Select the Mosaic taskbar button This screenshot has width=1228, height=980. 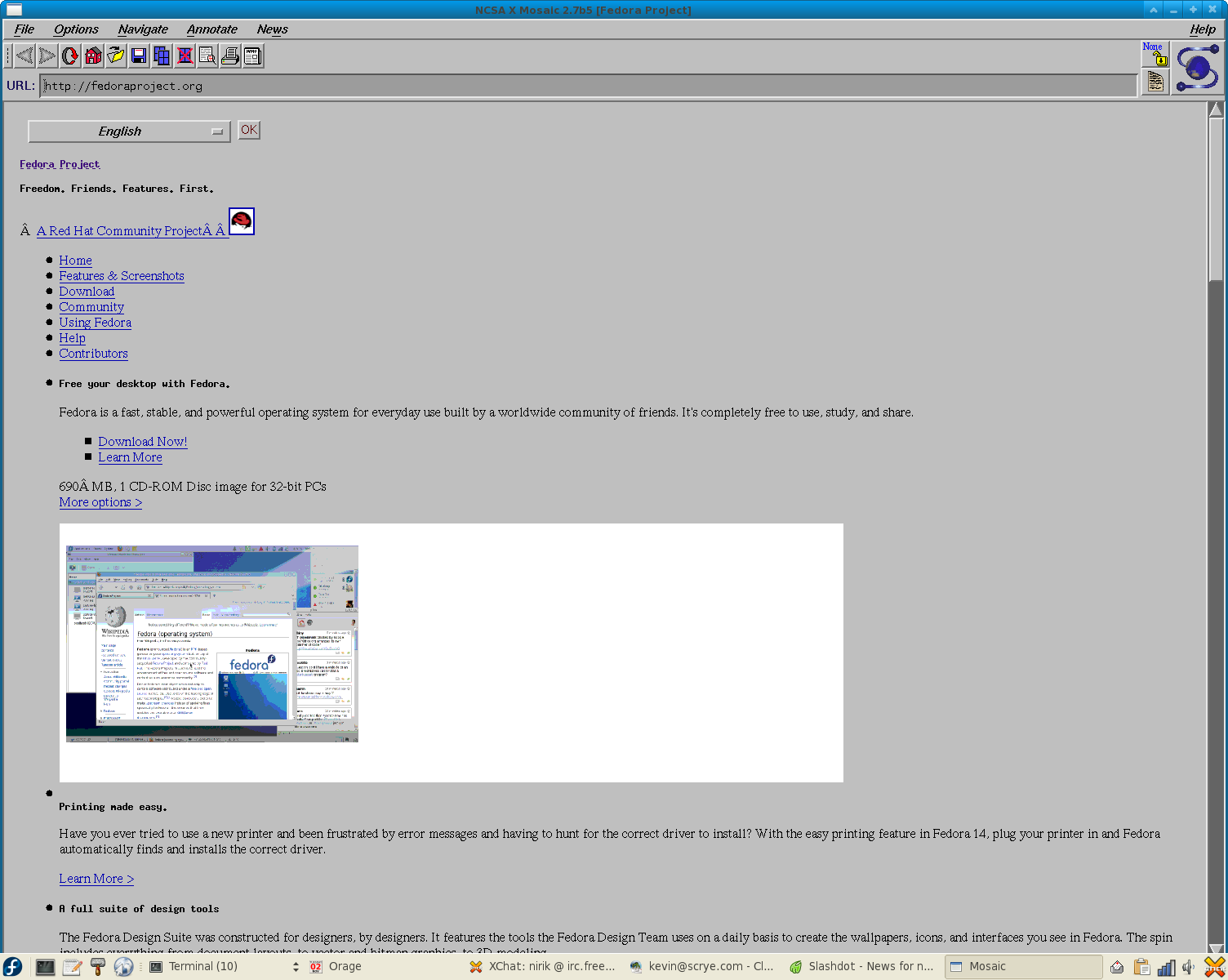pyautogui.click(x=1023, y=967)
